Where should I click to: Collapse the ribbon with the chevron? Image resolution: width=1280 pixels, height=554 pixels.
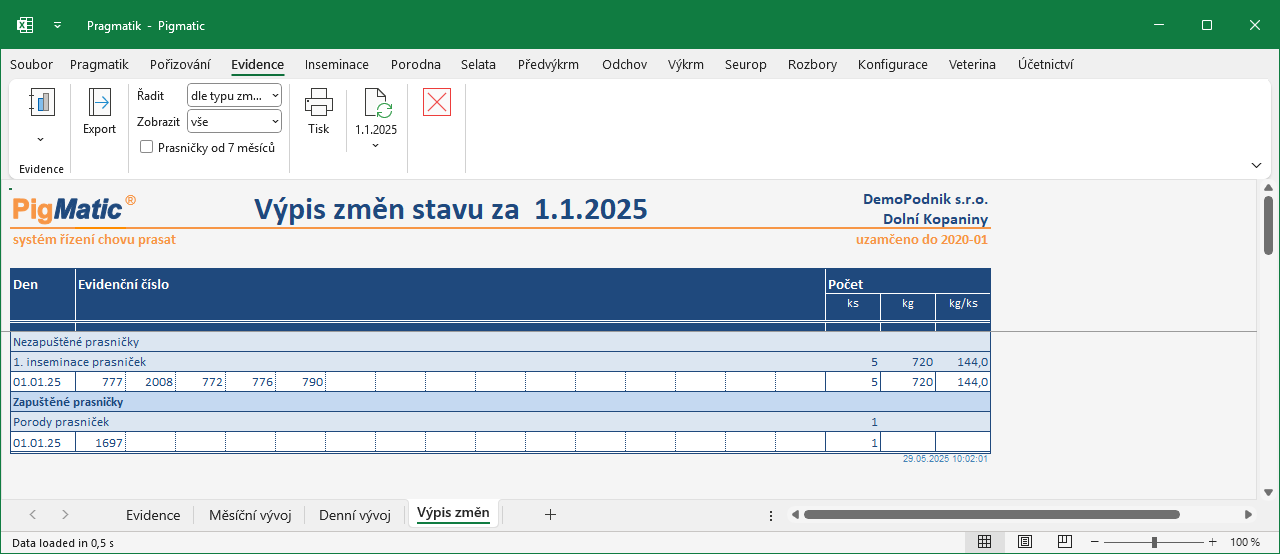pos(1256,165)
